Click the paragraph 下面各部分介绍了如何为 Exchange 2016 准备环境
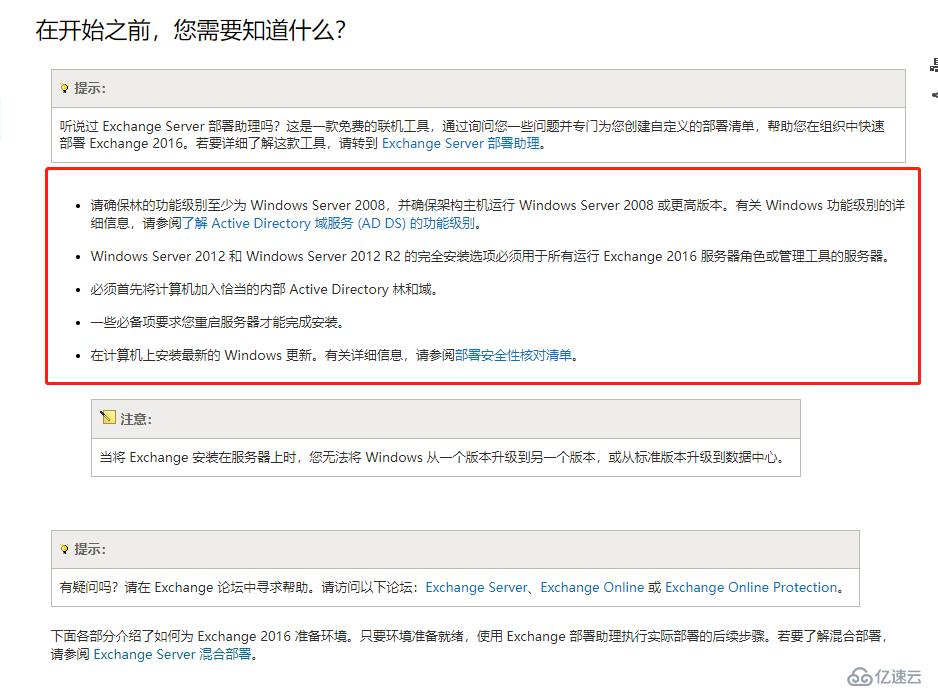 pos(468,645)
